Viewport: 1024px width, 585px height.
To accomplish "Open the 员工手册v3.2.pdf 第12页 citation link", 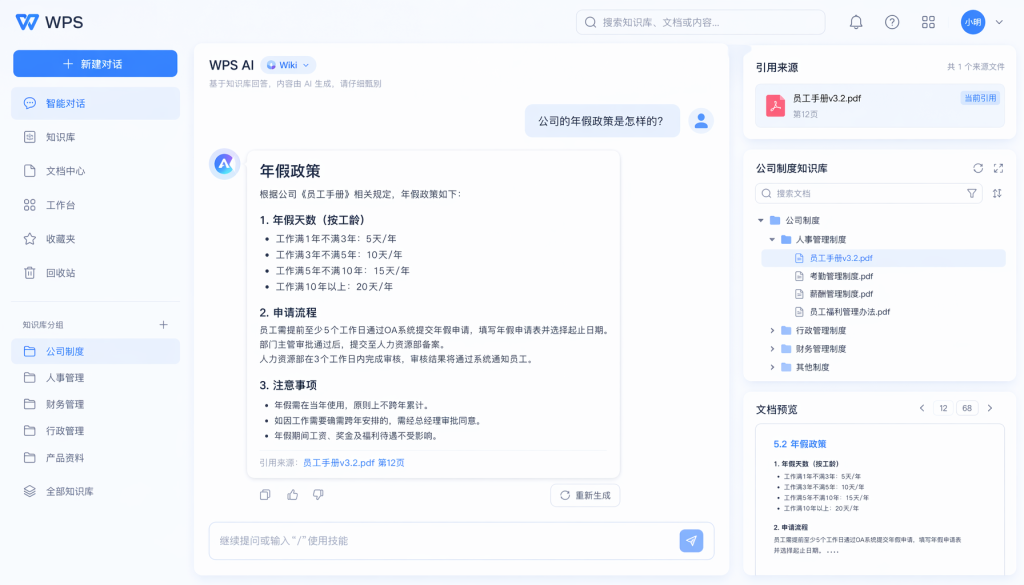I will pos(353,462).
